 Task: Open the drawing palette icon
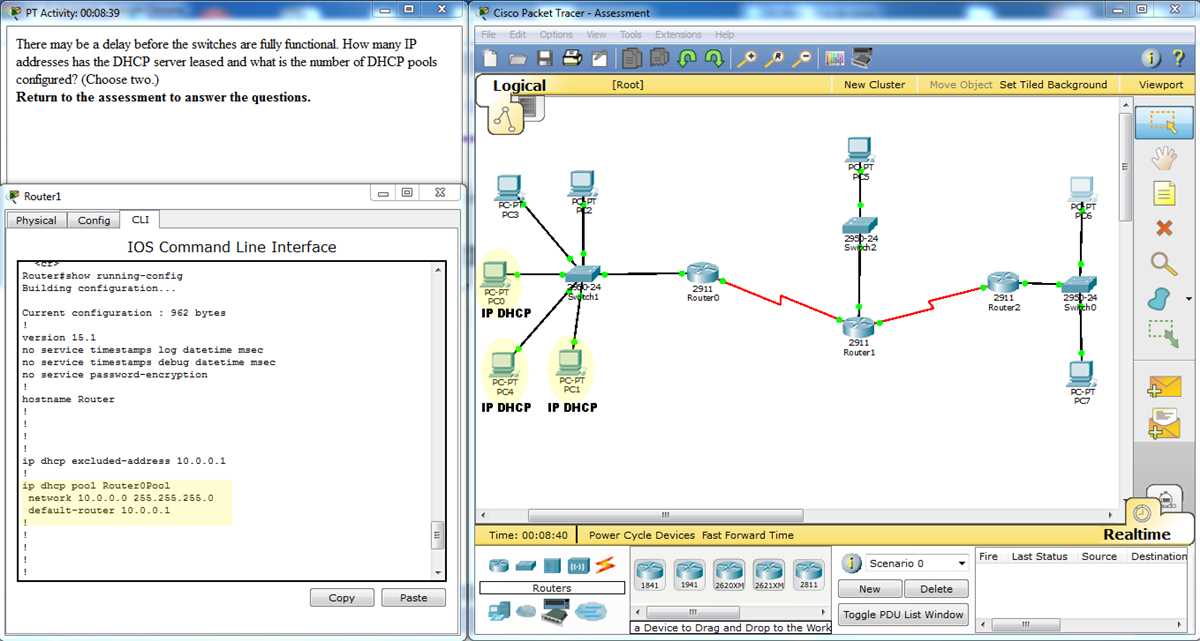click(x=834, y=59)
